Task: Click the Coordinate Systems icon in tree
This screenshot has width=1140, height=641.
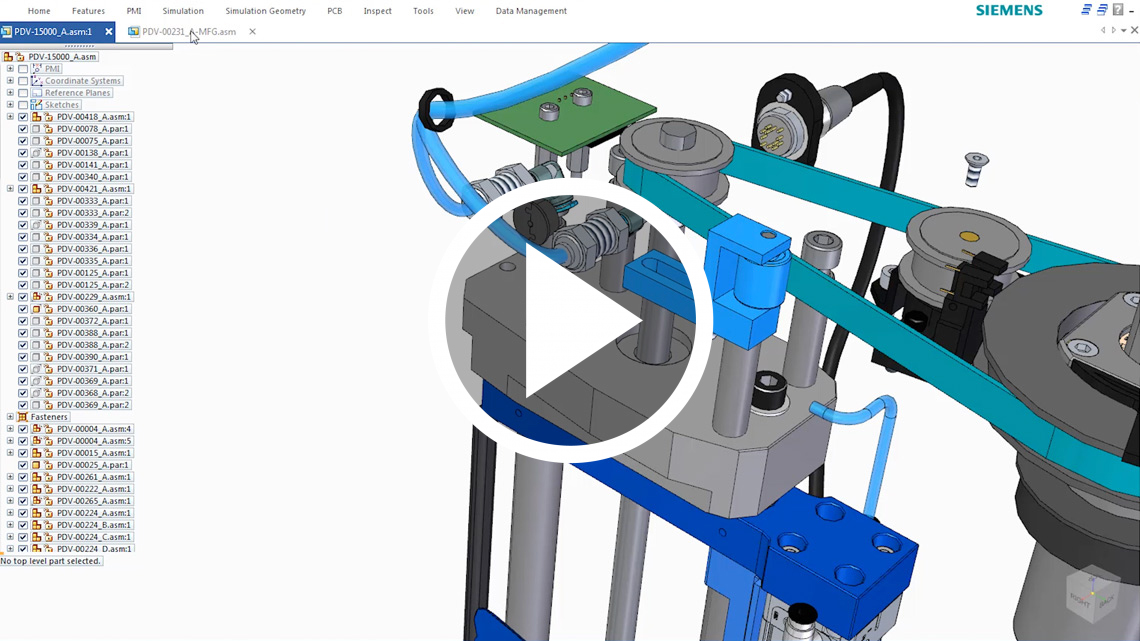Action: pyautogui.click(x=36, y=81)
